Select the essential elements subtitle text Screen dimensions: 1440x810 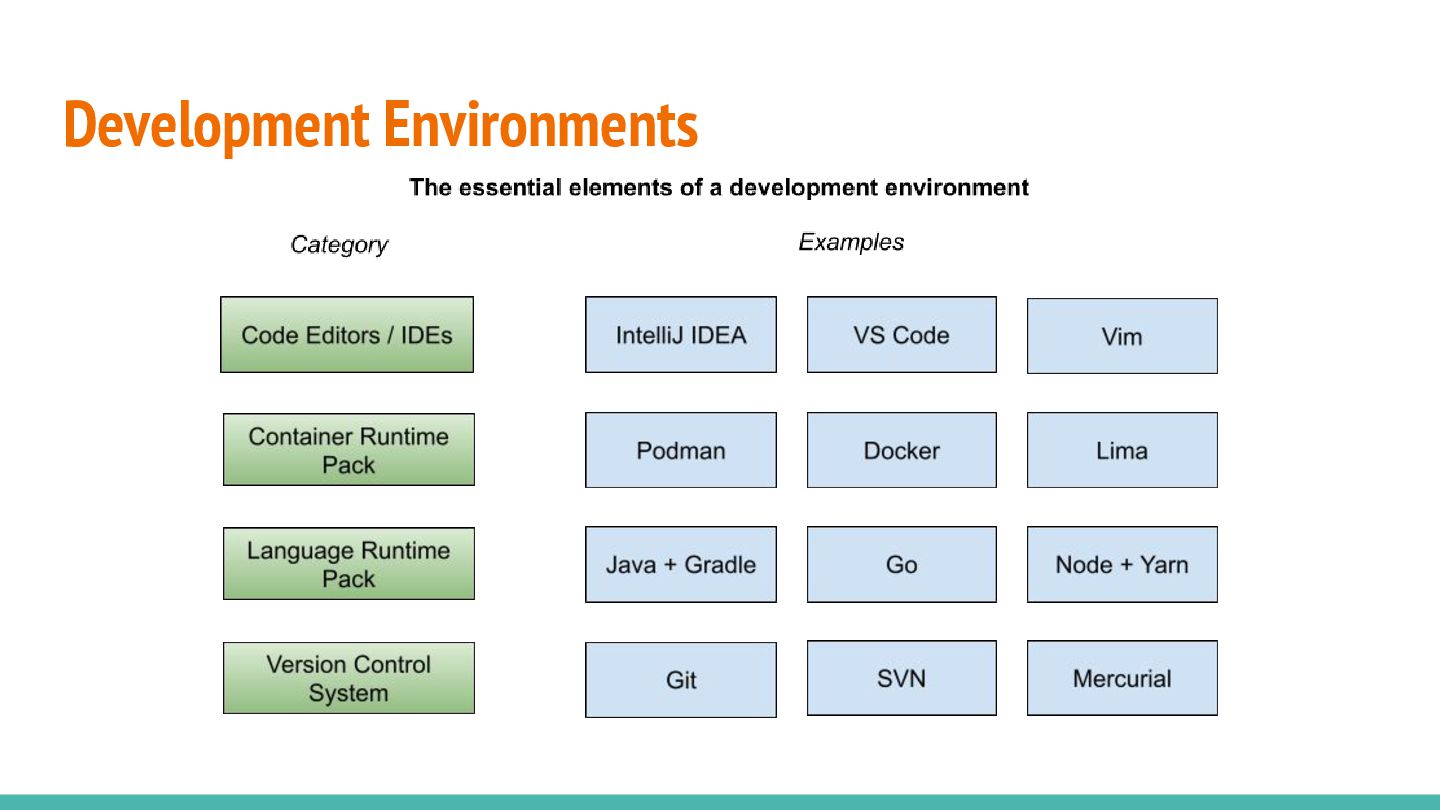719,187
